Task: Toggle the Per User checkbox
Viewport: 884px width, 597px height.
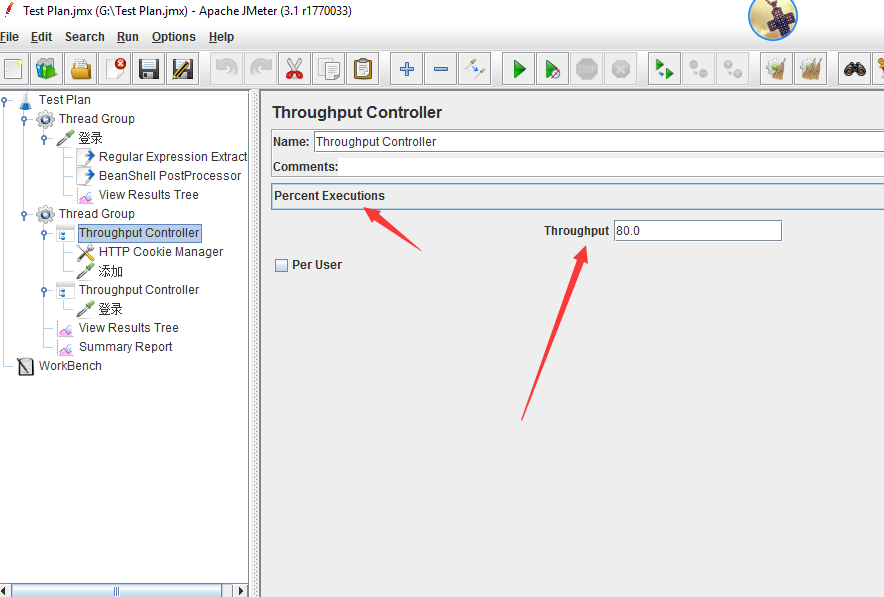Action: pyautogui.click(x=281, y=265)
